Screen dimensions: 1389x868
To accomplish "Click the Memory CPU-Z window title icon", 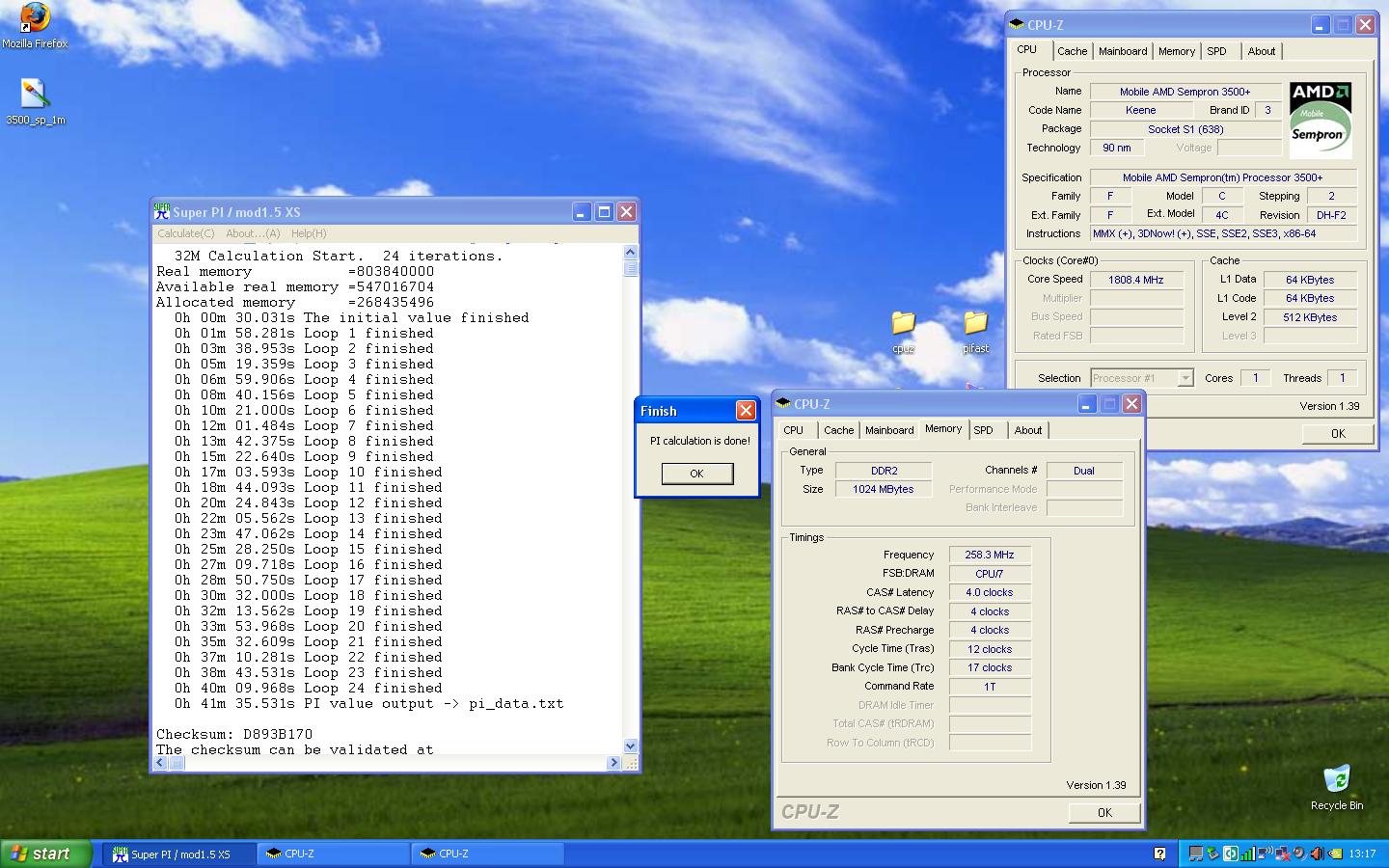I will pyautogui.click(x=784, y=404).
